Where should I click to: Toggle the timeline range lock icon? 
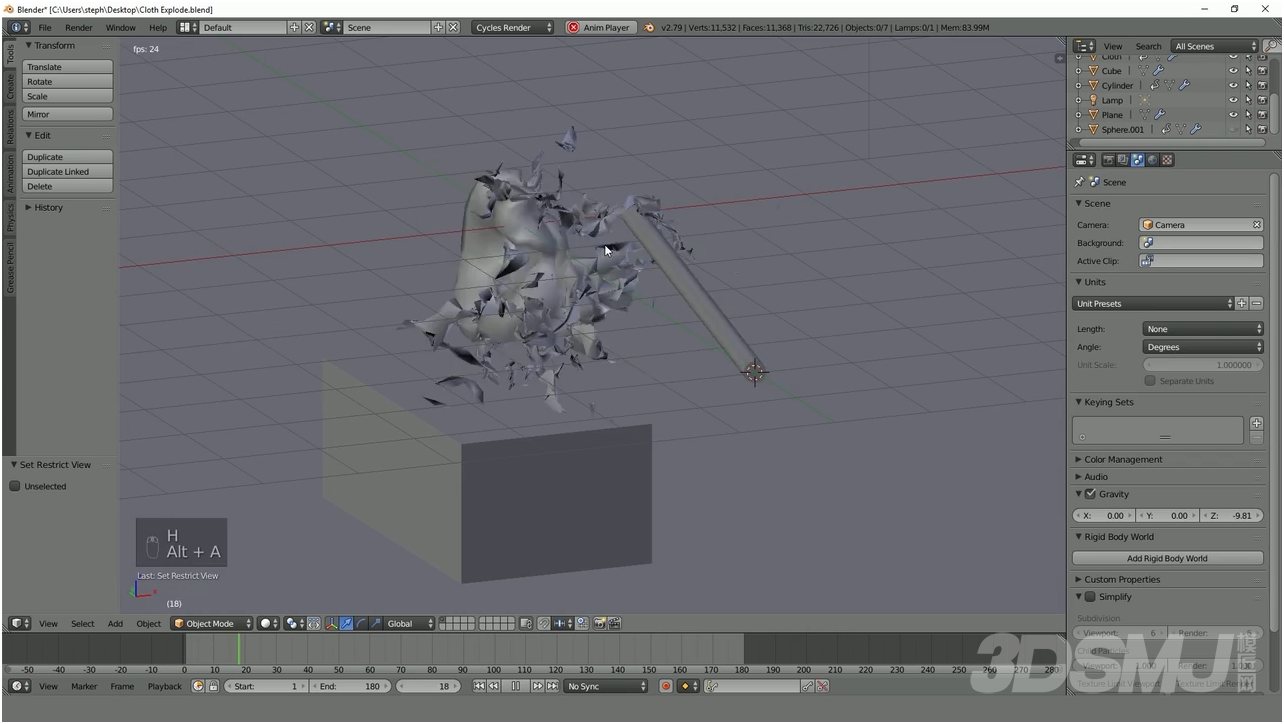coord(213,686)
